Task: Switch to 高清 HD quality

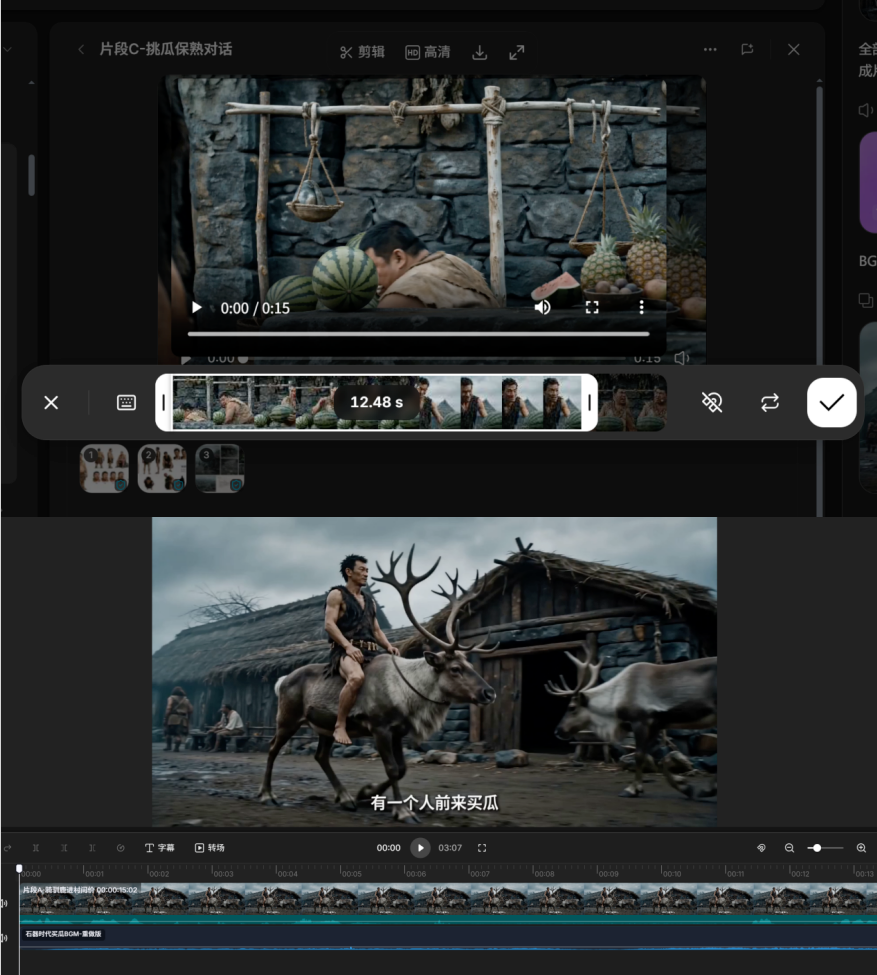Action: (x=428, y=52)
